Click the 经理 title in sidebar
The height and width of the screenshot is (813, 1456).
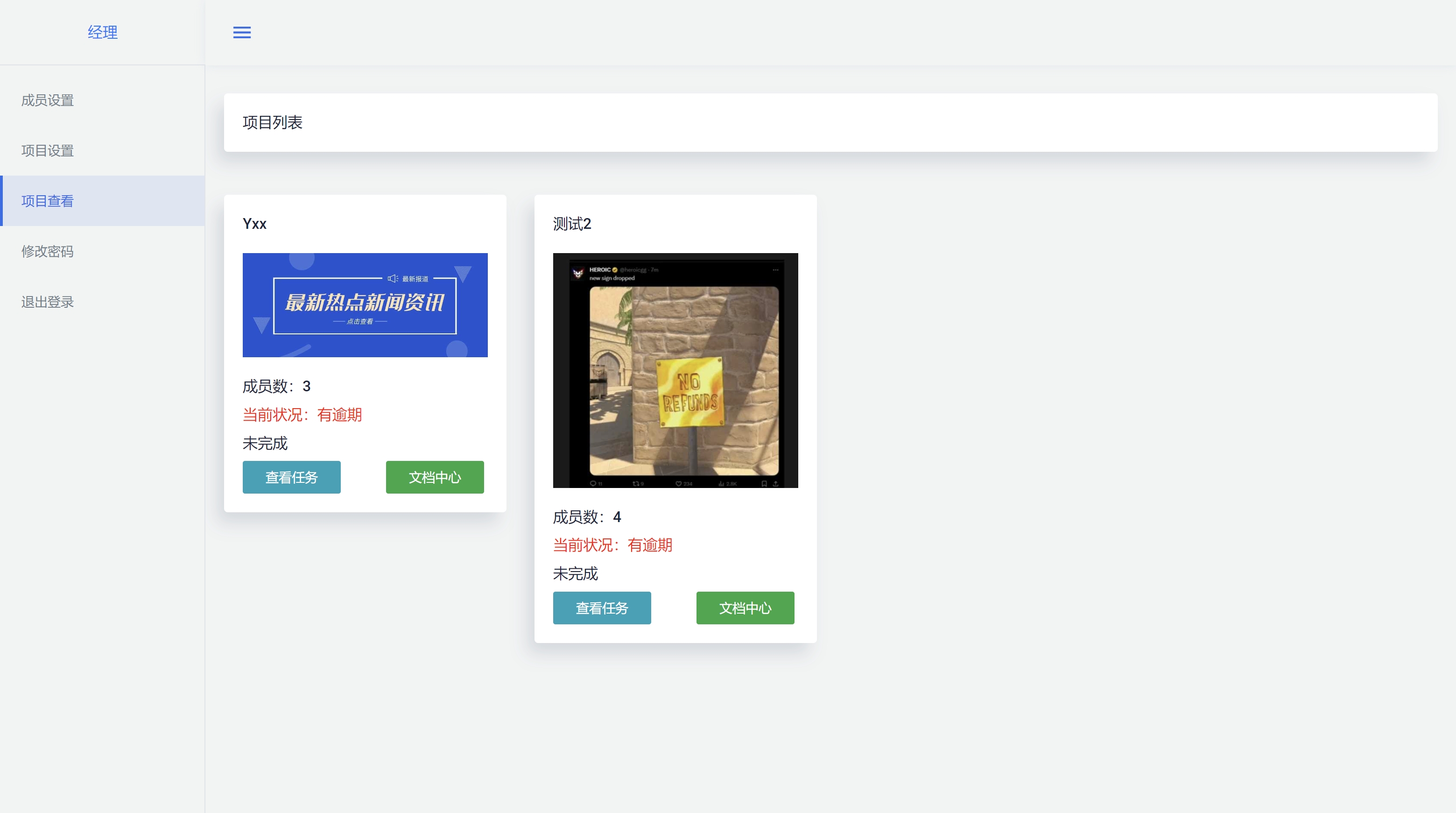pos(102,32)
